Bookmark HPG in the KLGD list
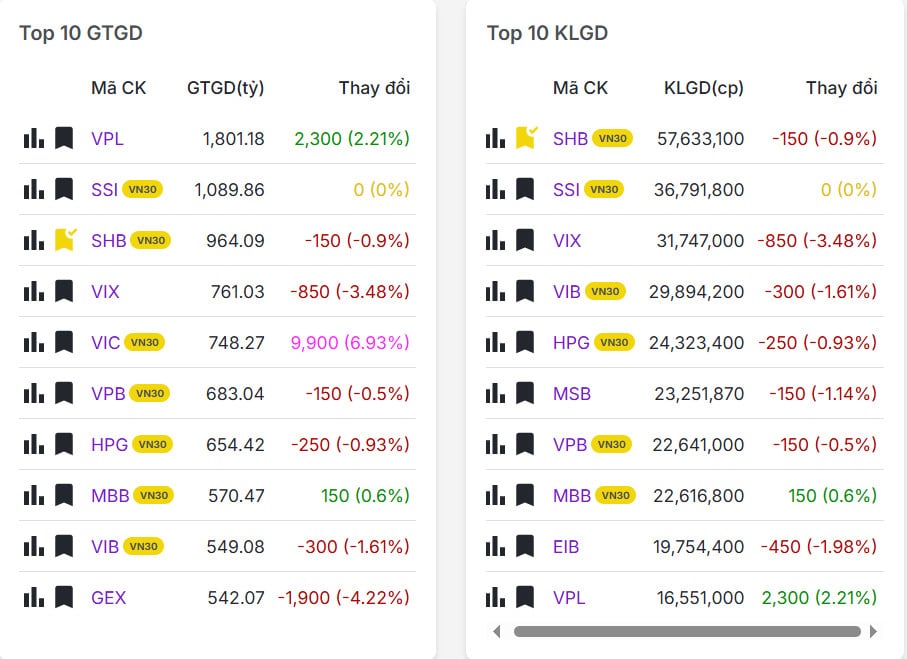 pyautogui.click(x=525, y=342)
